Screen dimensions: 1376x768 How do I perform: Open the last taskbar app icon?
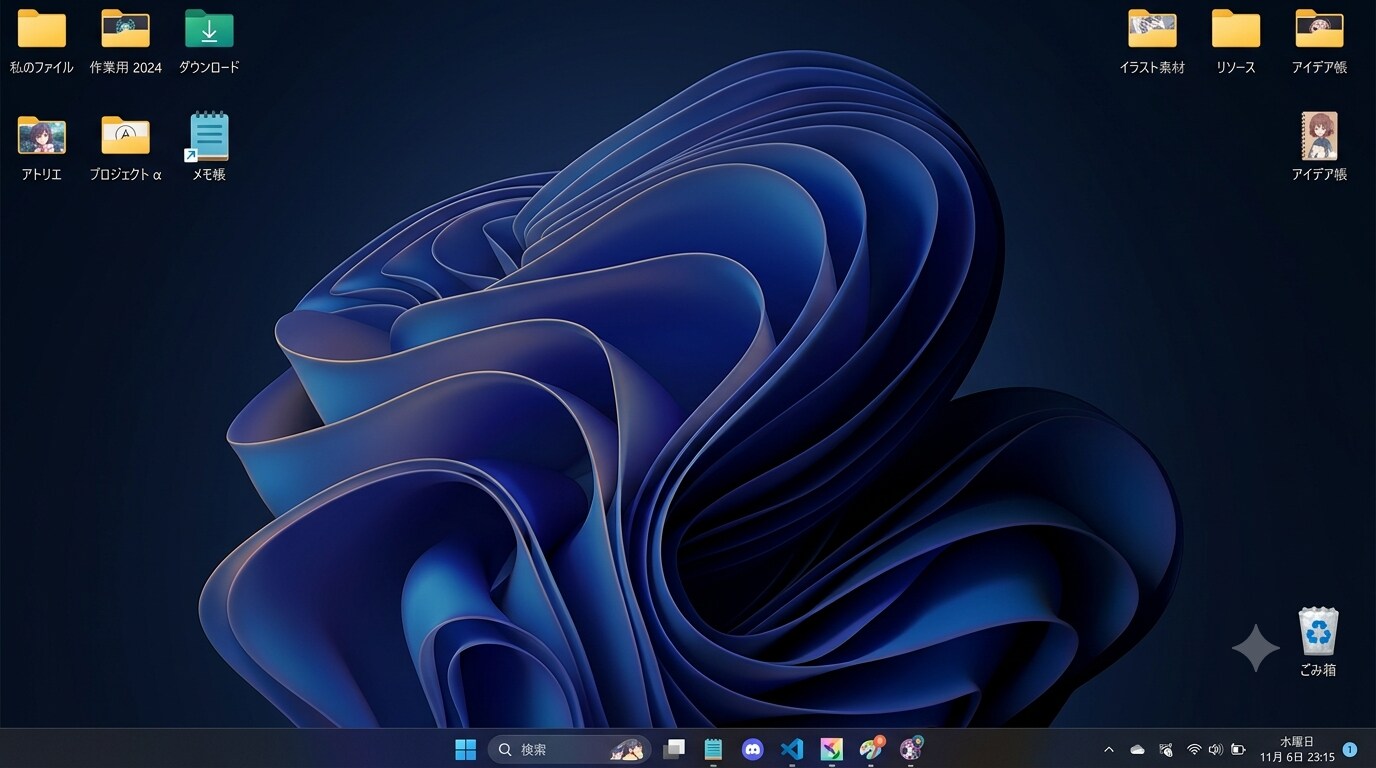(911, 748)
